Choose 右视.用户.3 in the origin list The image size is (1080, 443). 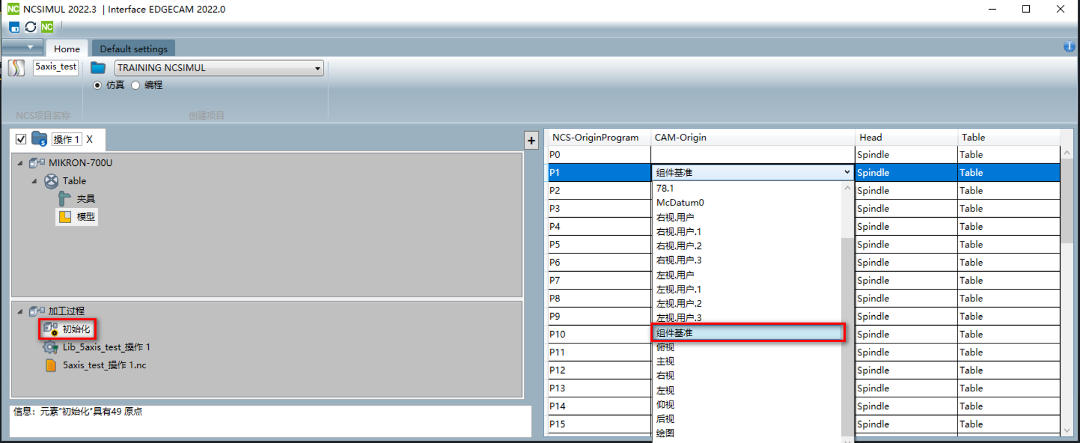coord(746,260)
